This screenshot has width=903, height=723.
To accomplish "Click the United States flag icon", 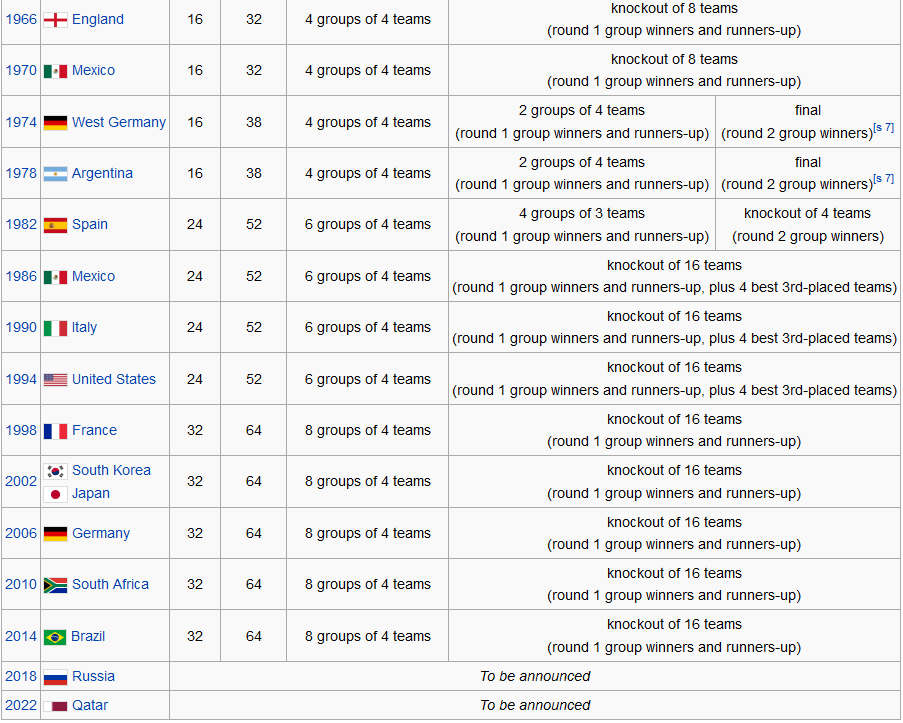I will click(x=55, y=380).
